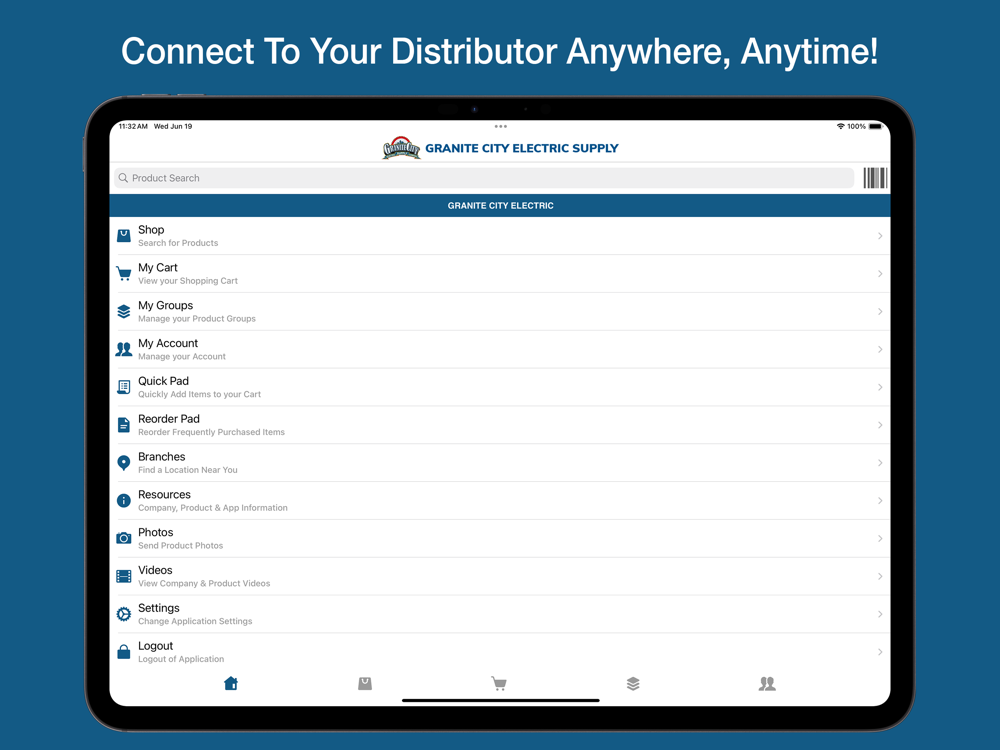This screenshot has height=750, width=1000.
Task: Click the Reorder Pad document icon
Action: click(x=124, y=425)
